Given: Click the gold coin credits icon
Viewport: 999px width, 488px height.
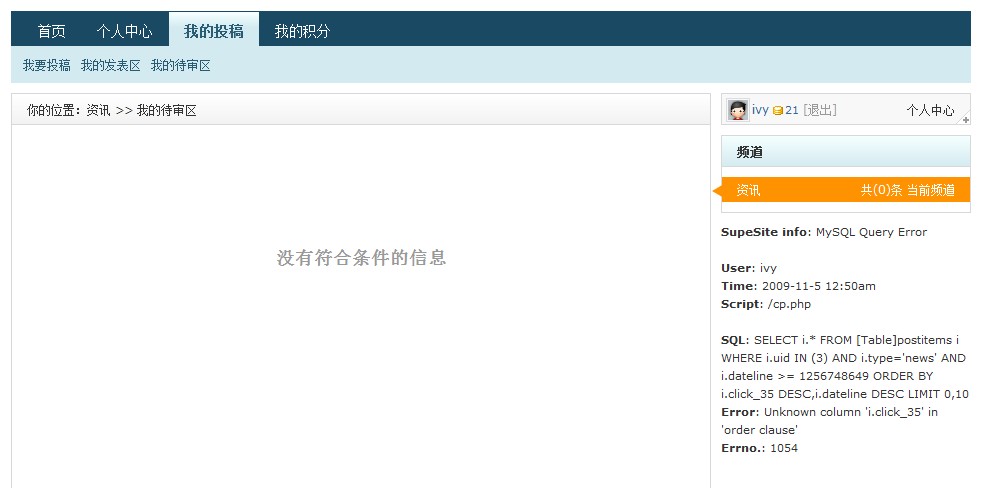Looking at the screenshot, I should pos(777,111).
